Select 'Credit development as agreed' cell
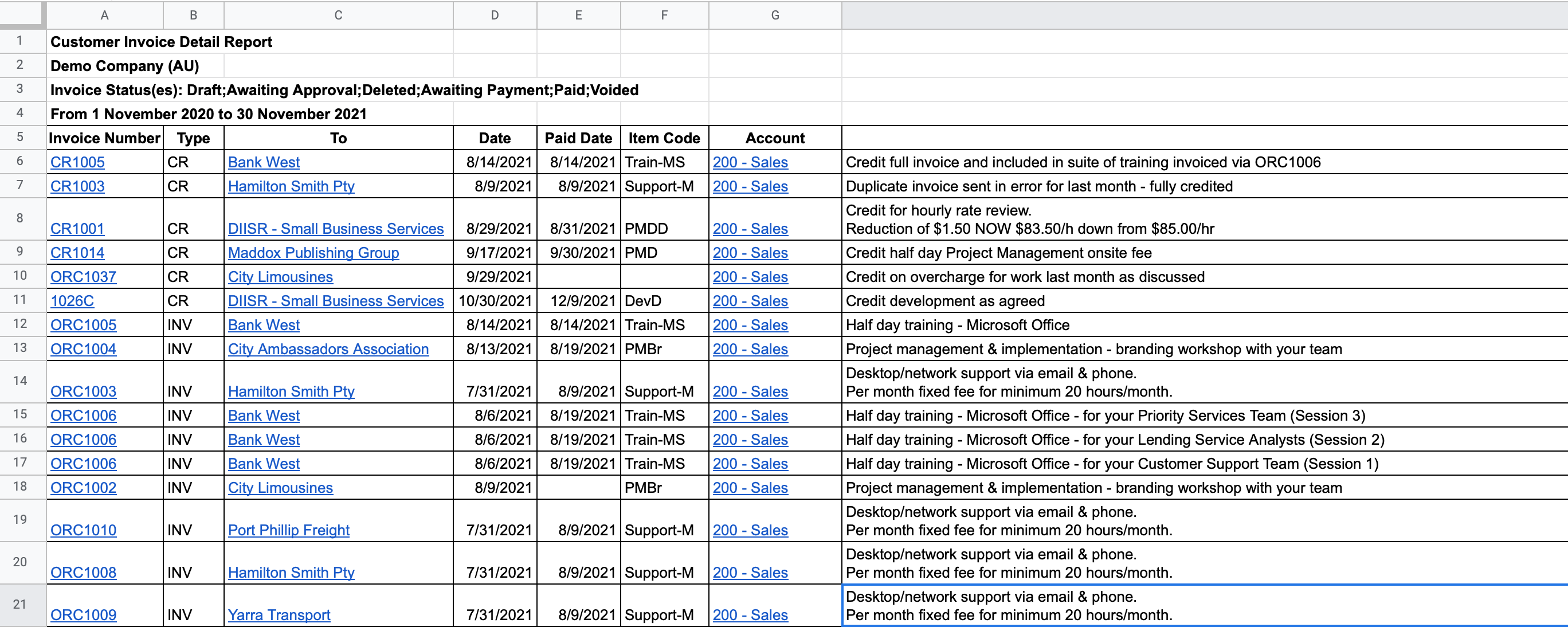1568x627 pixels. (1205, 301)
